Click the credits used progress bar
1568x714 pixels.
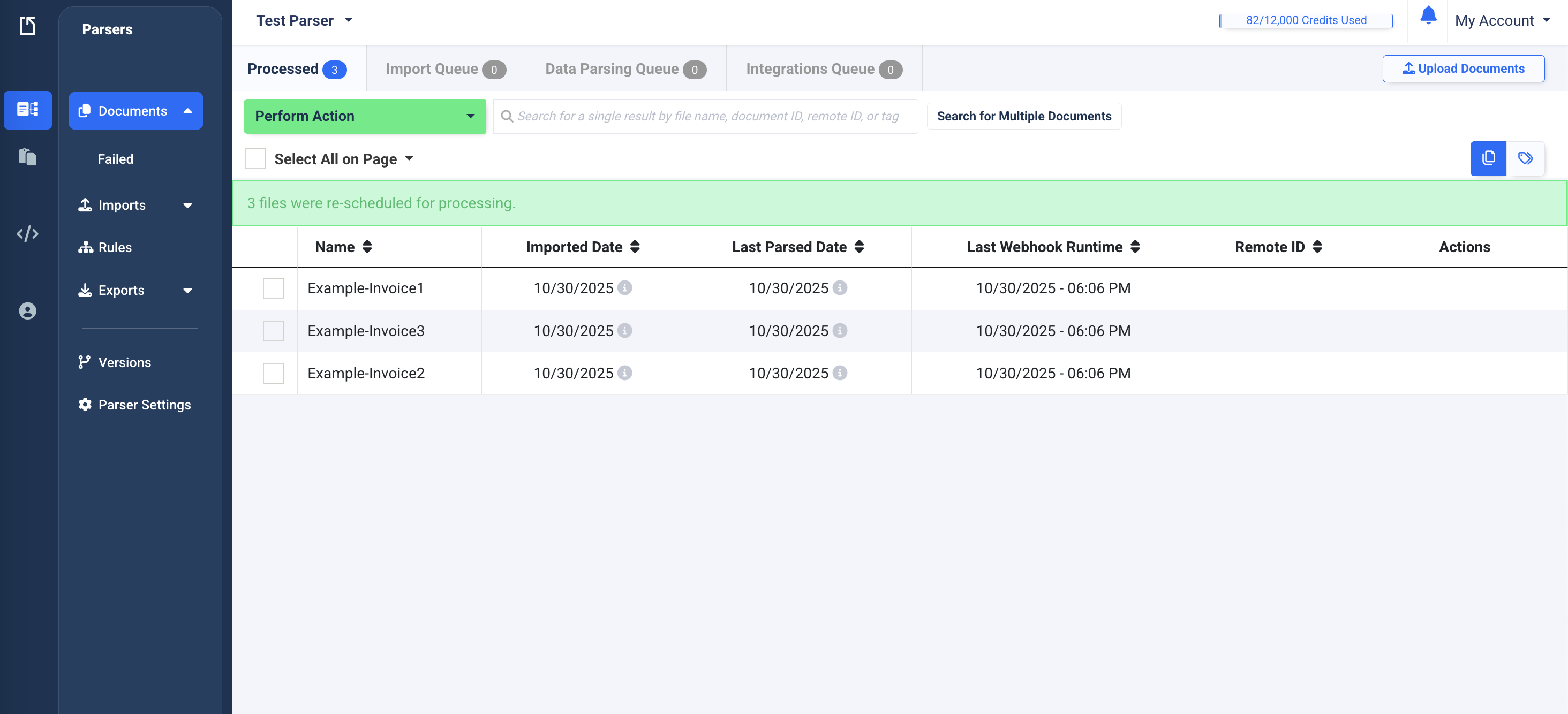point(1305,21)
